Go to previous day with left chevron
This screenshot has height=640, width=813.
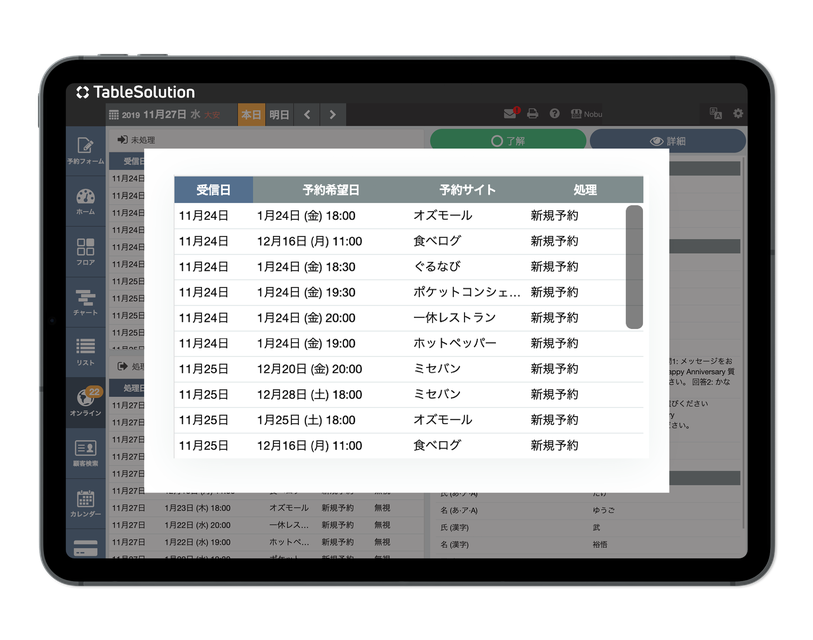(307, 115)
